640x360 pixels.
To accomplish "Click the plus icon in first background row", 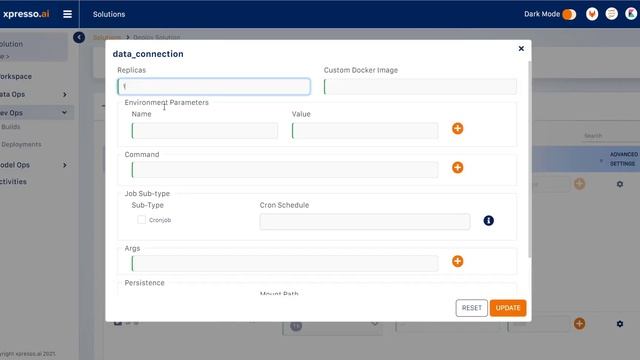I will (580, 184).
